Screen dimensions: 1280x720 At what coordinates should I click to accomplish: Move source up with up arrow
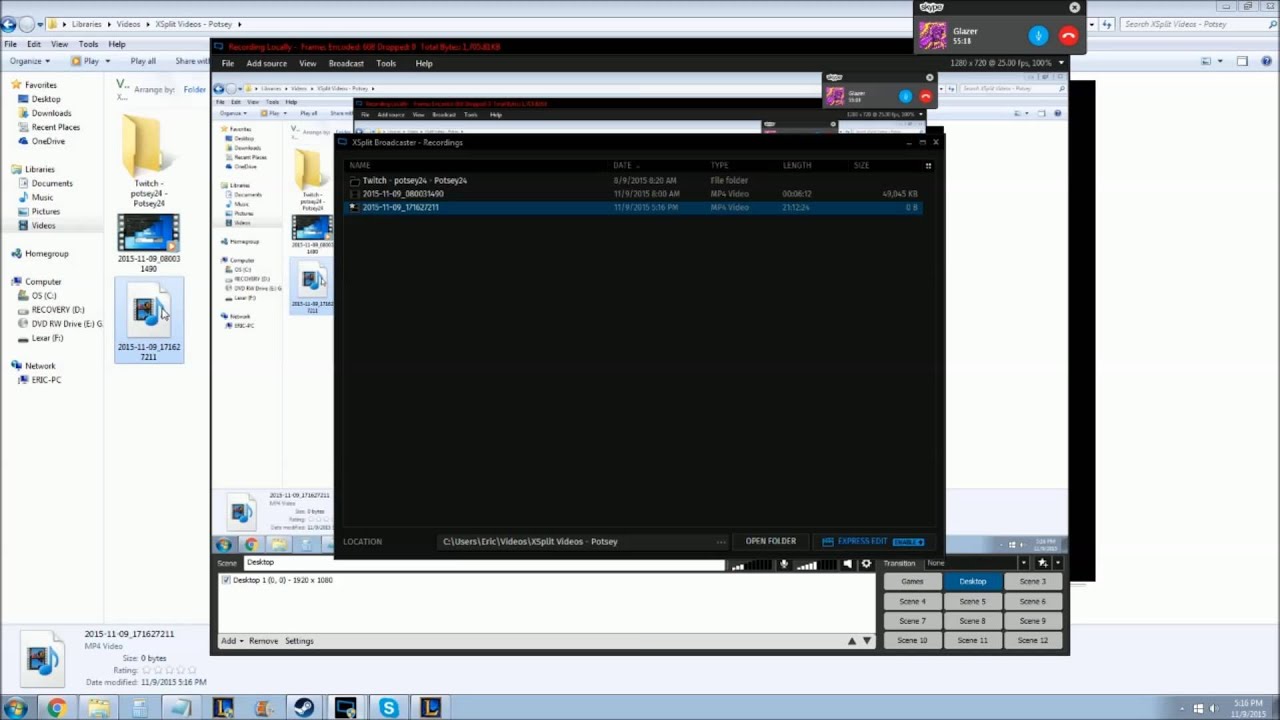852,641
